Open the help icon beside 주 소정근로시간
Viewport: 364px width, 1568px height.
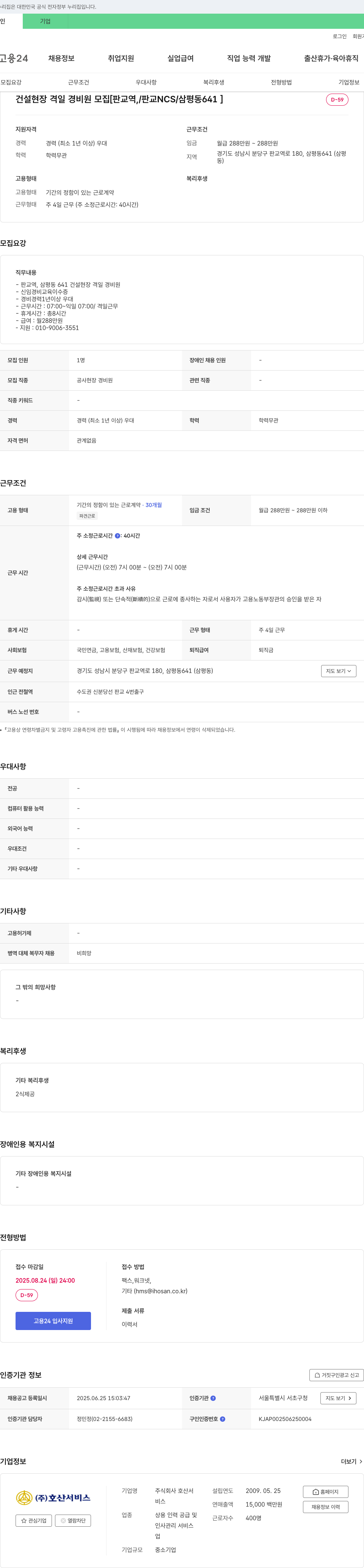click(x=118, y=536)
